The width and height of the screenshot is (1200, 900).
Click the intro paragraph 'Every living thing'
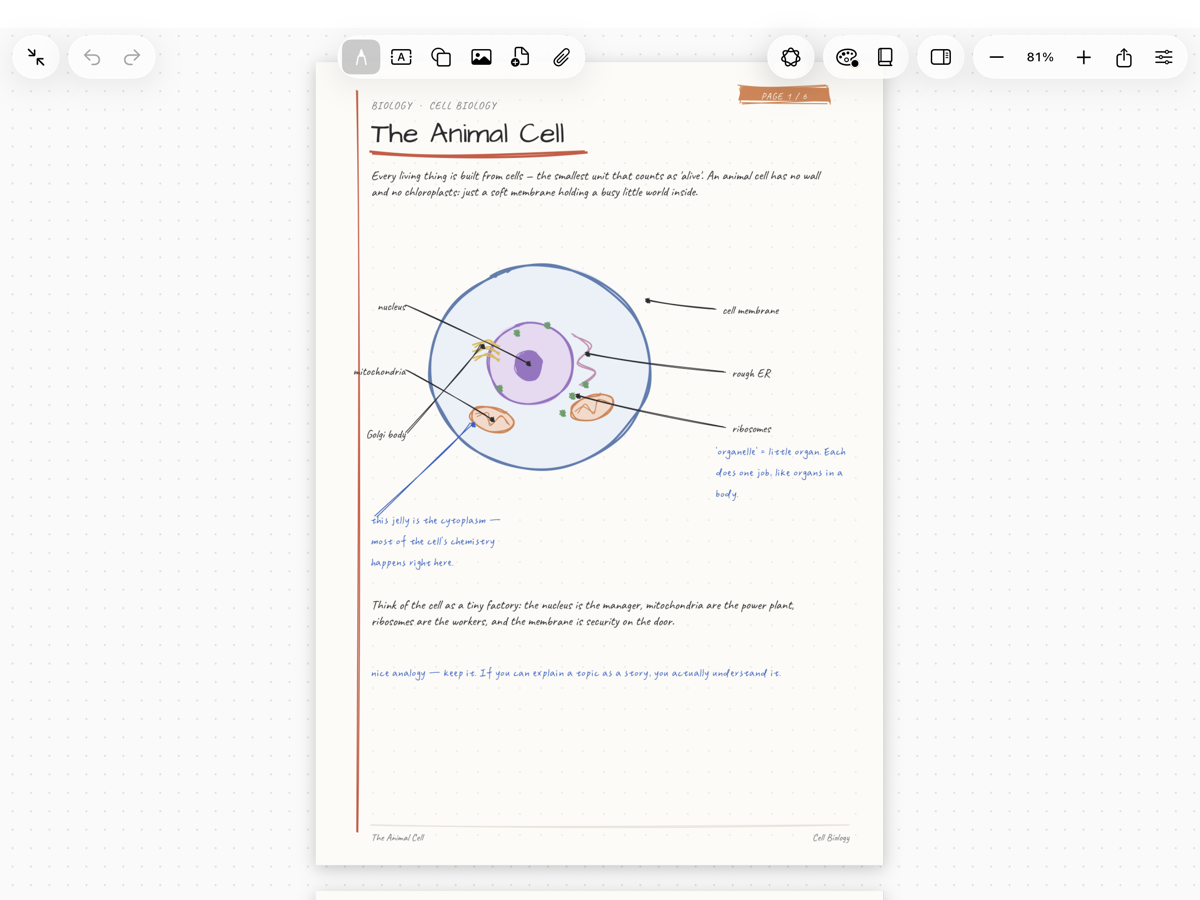(596, 184)
